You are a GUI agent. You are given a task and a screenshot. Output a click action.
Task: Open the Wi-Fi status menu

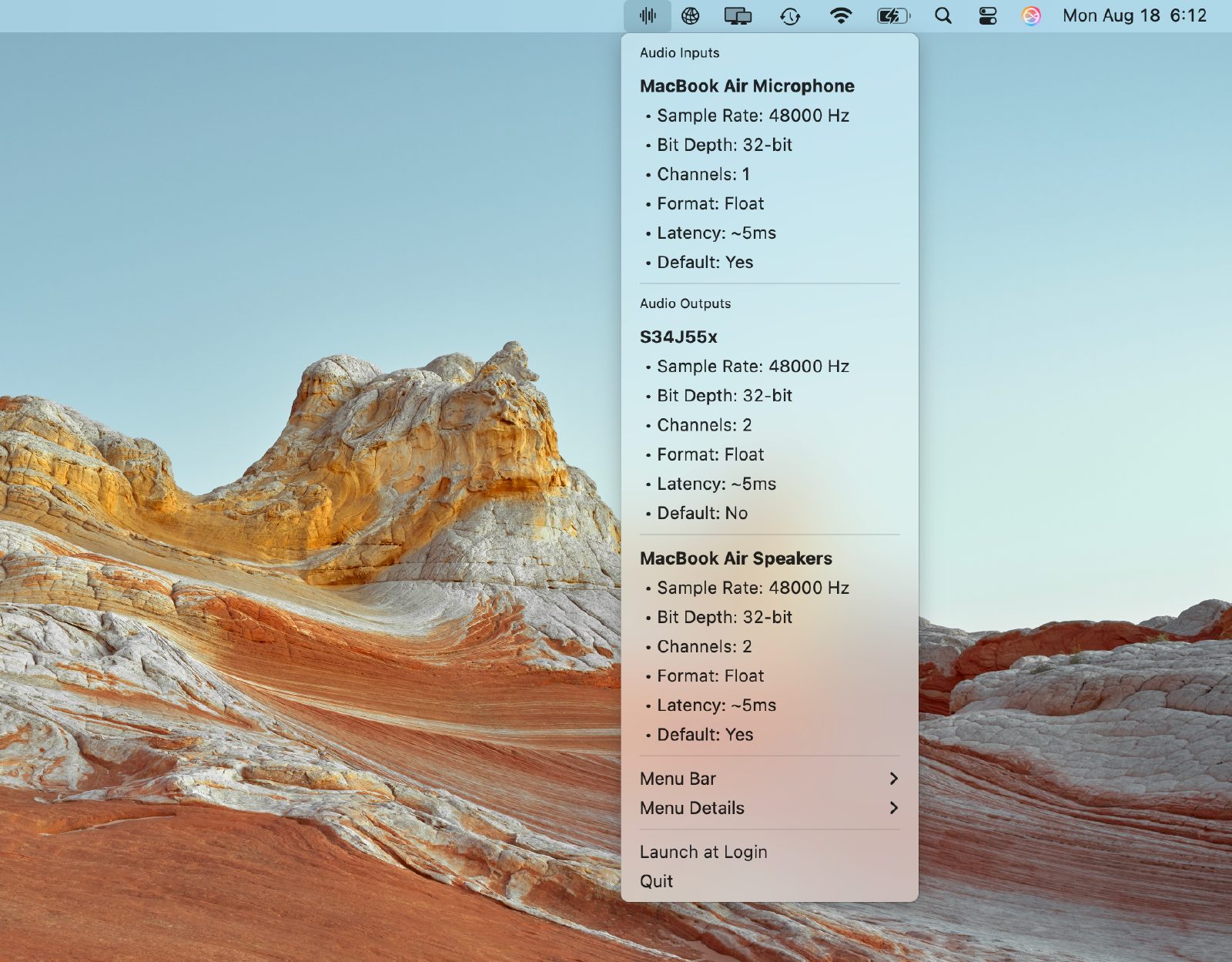[841, 15]
